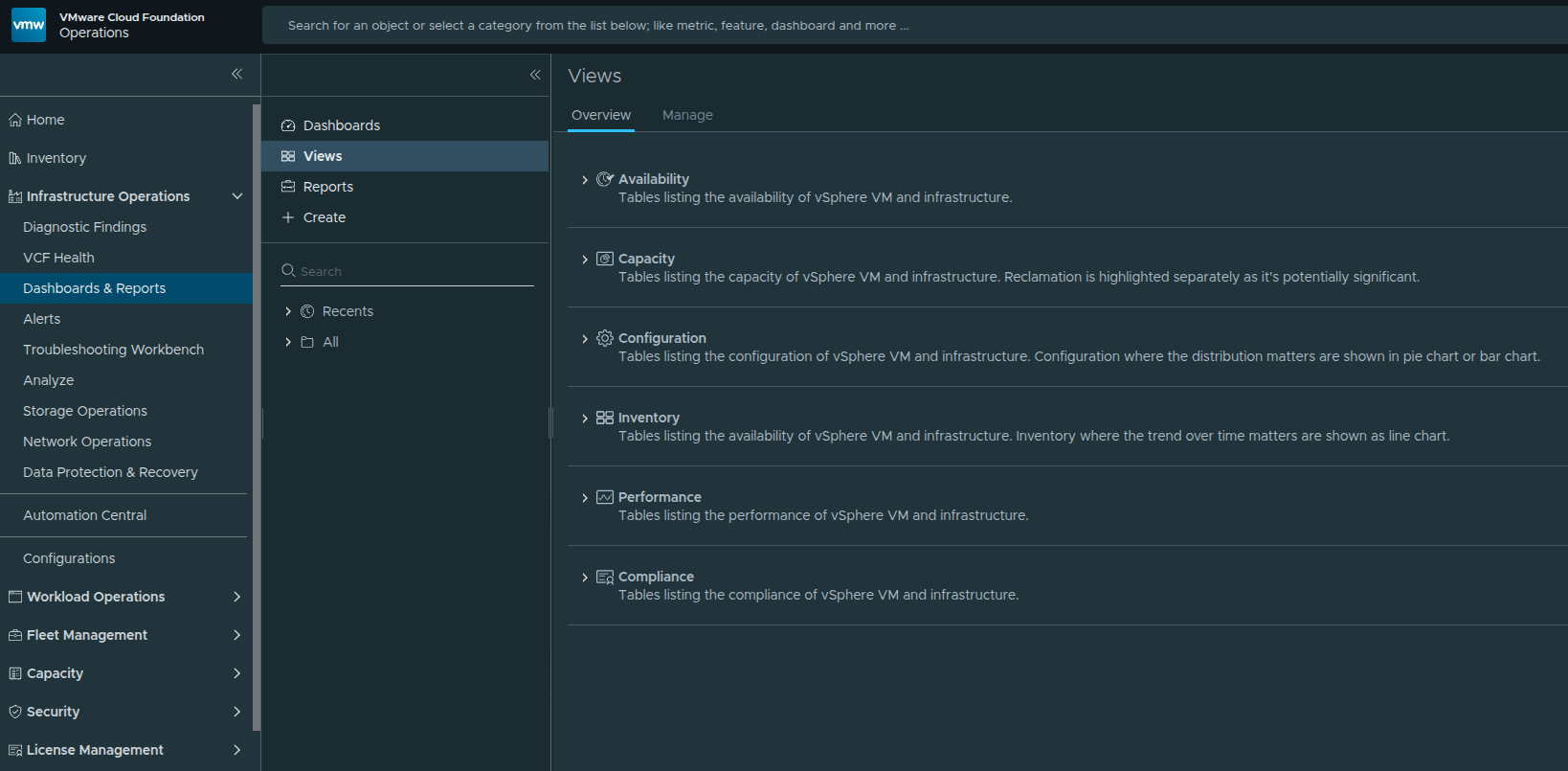The width and height of the screenshot is (1568, 771).
Task: Expand the Configuration views category
Action: tap(585, 339)
